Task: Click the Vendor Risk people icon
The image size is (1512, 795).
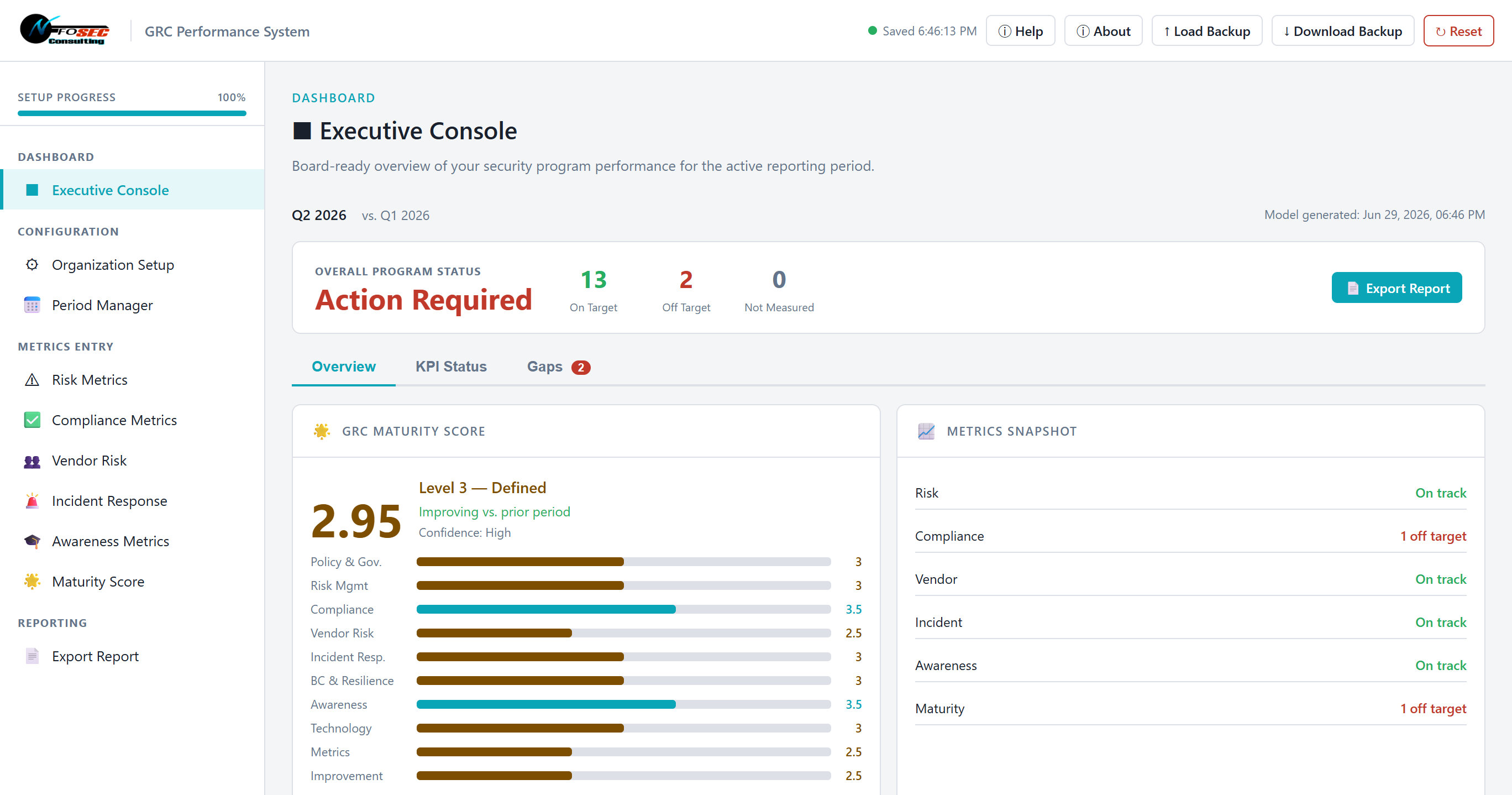Action: (x=32, y=461)
